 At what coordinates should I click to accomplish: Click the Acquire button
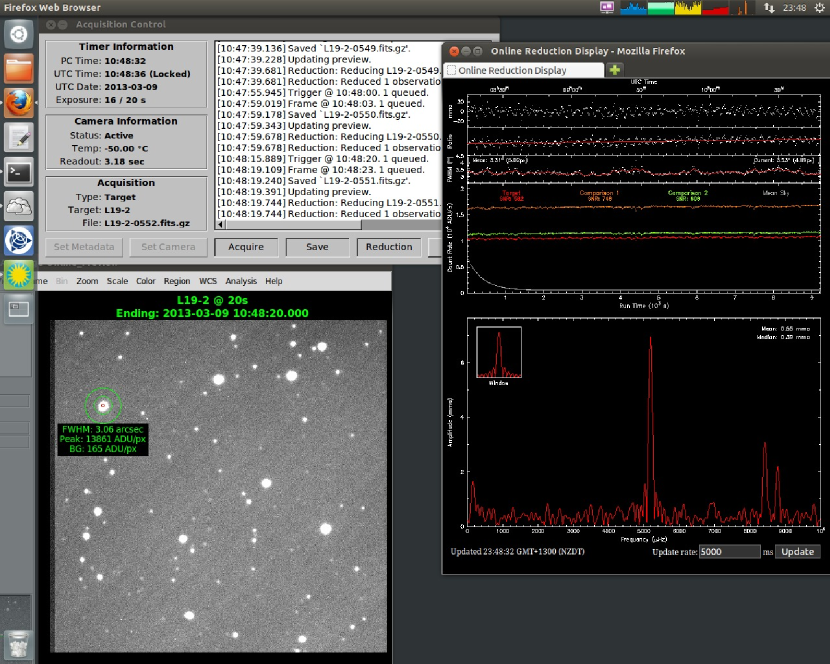pyautogui.click(x=246, y=247)
